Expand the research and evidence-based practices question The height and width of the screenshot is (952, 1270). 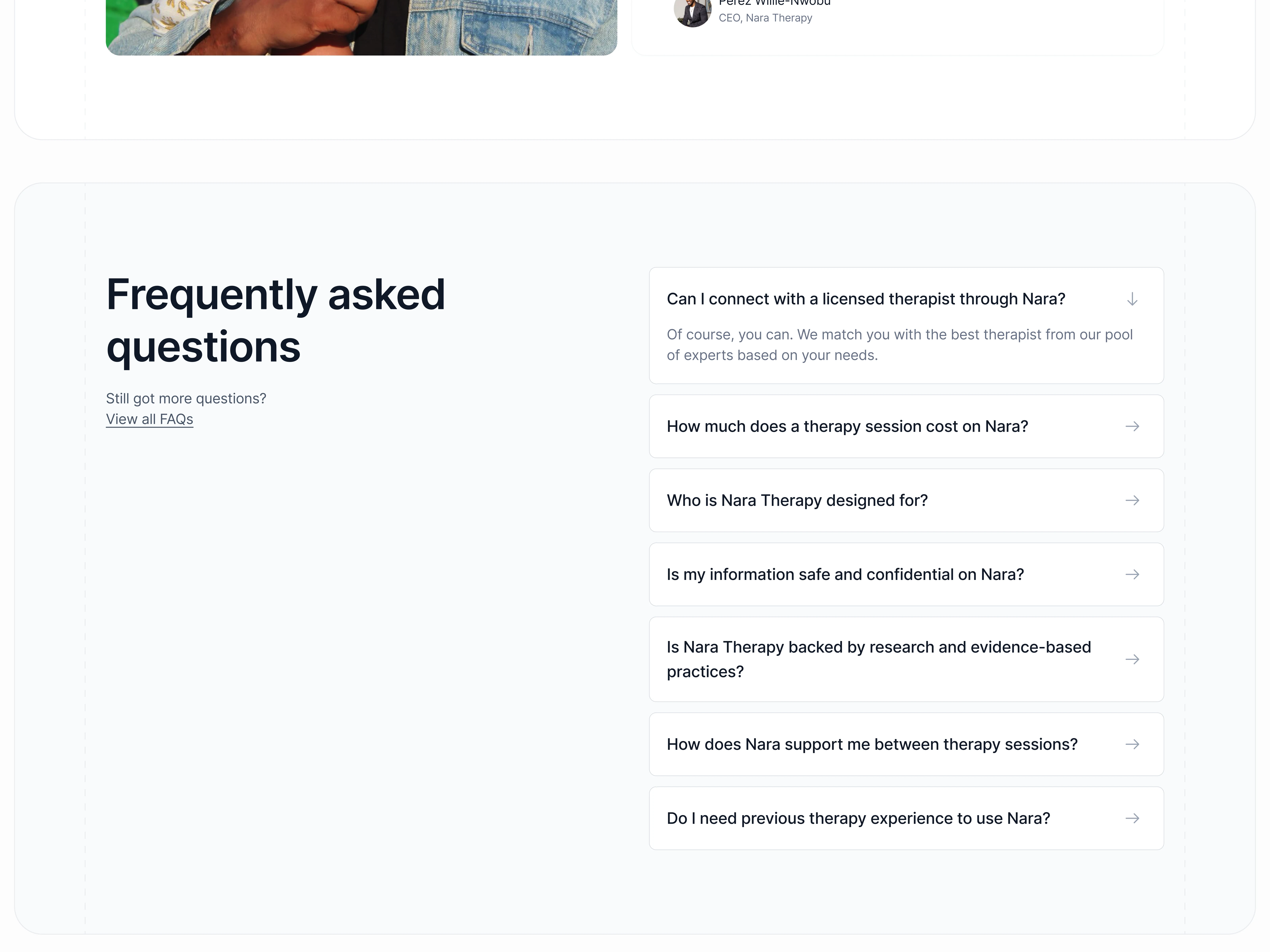pyautogui.click(x=878, y=659)
